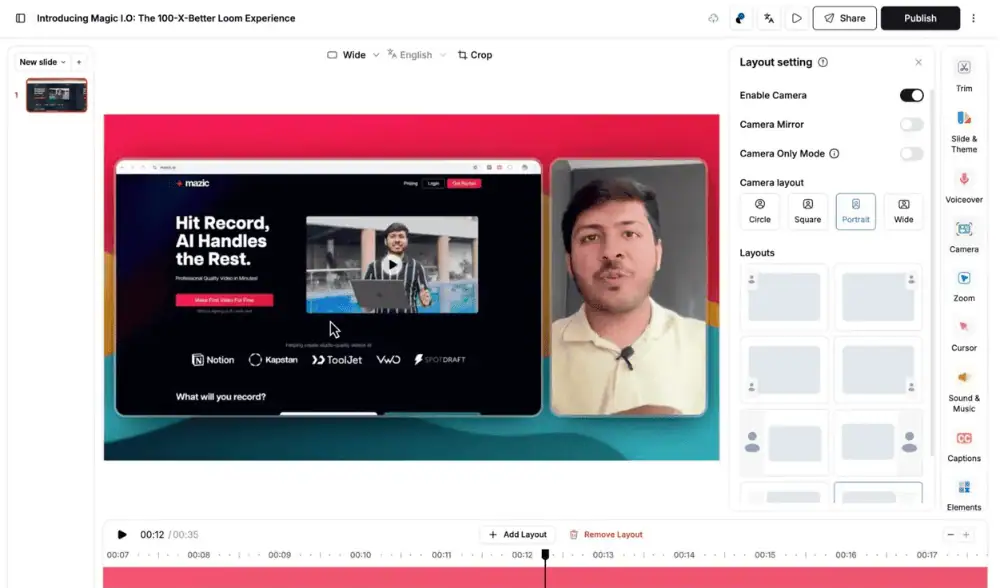Expand the New slide dropdown
This screenshot has width=1000, height=588.
pyautogui.click(x=43, y=62)
